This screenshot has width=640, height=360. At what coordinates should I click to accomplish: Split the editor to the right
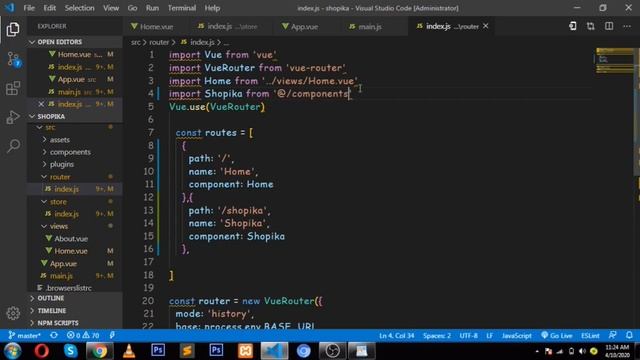point(609,26)
